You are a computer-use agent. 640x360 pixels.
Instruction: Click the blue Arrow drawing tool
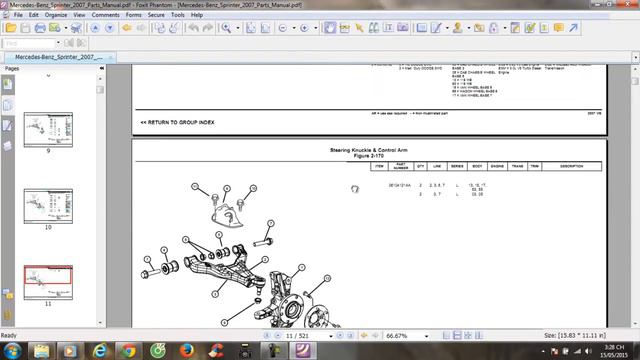[573, 28]
